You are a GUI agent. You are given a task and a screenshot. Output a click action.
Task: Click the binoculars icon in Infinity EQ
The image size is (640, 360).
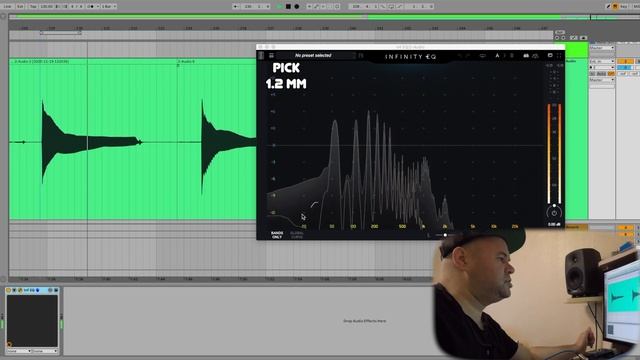(x=526, y=56)
